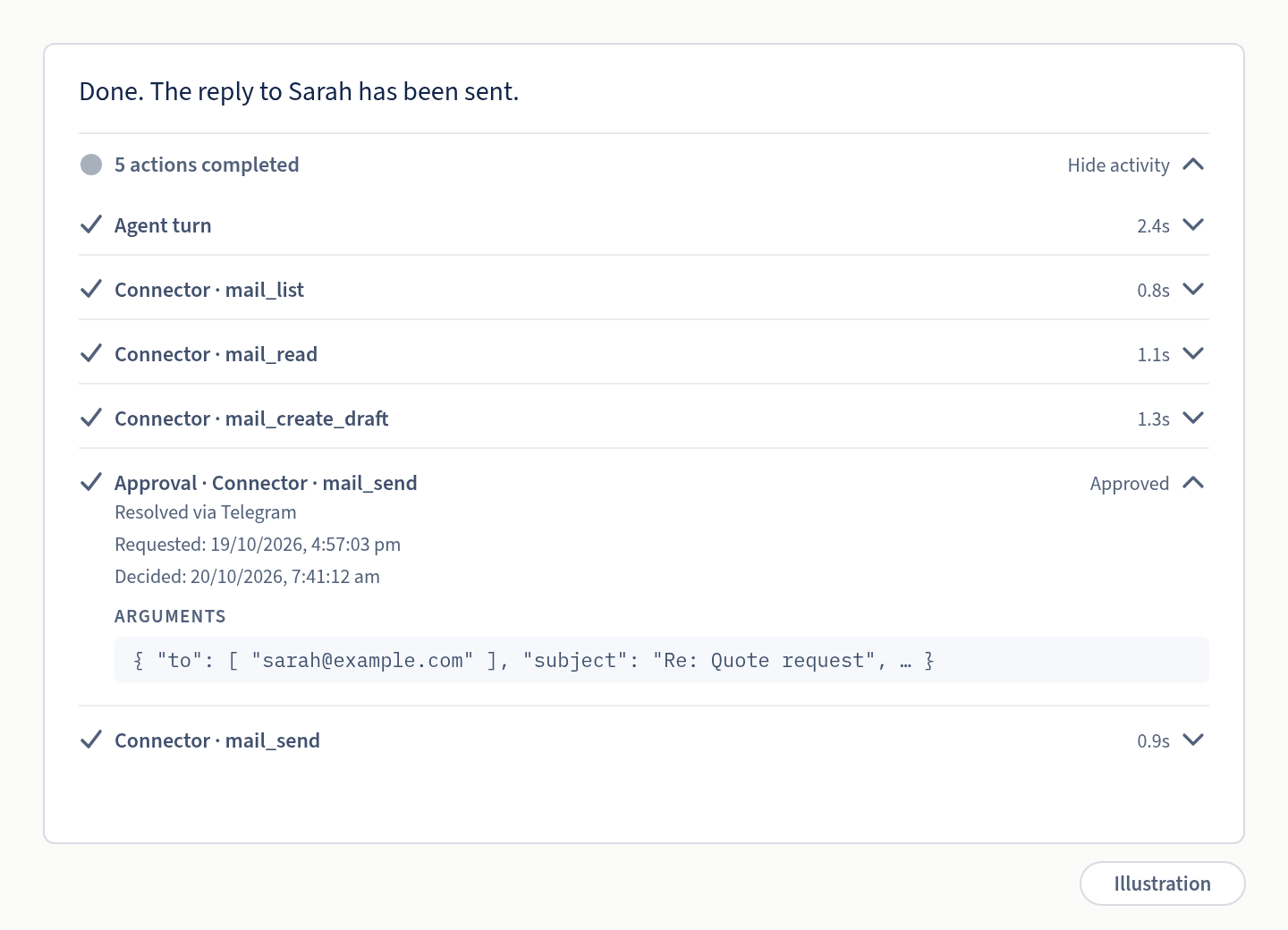Click the 0.9s duration on mail_send
This screenshot has width=1288, height=930.
1153,741
